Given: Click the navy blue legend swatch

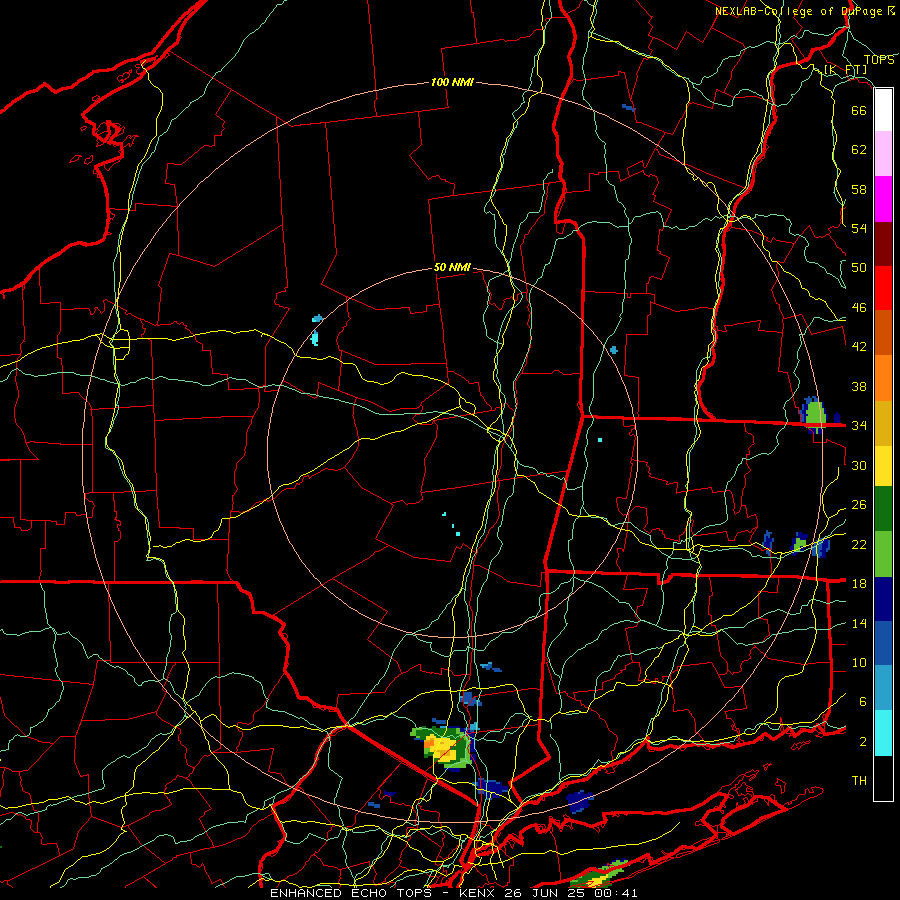Looking at the screenshot, I should [x=883, y=599].
